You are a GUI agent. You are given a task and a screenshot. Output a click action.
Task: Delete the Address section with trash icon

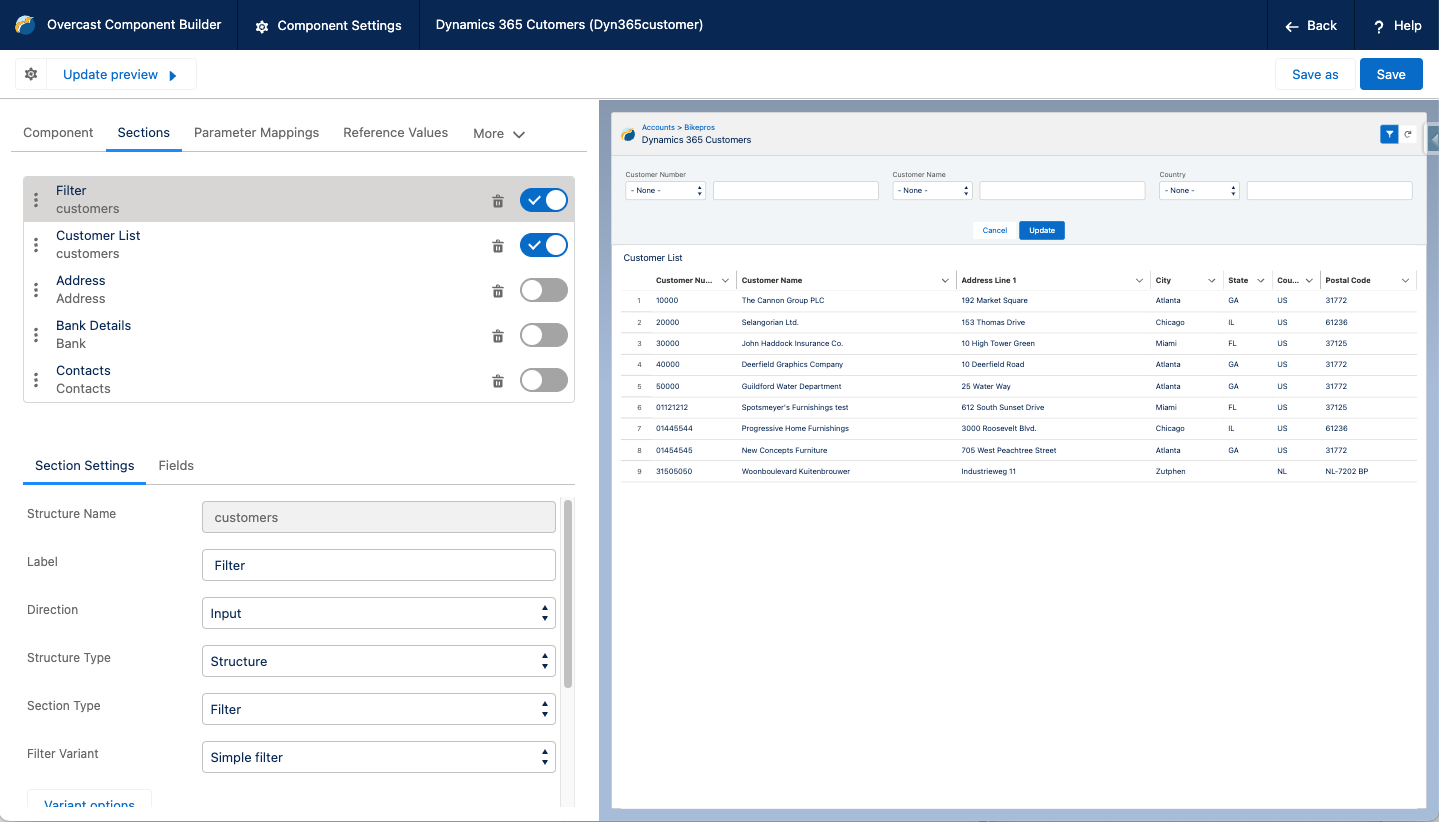(498, 291)
